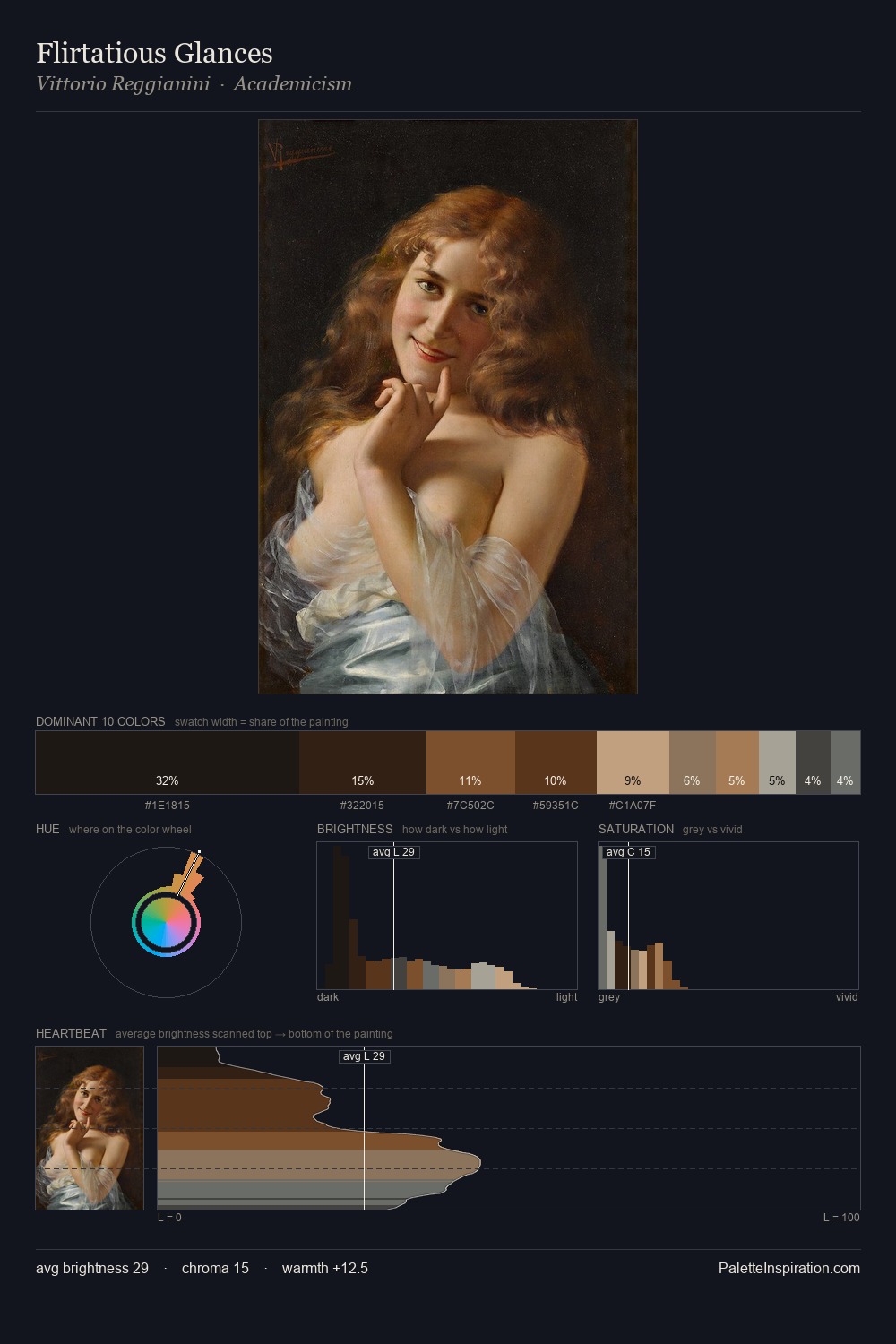Click the title Flirtatious Glances

[x=154, y=53]
